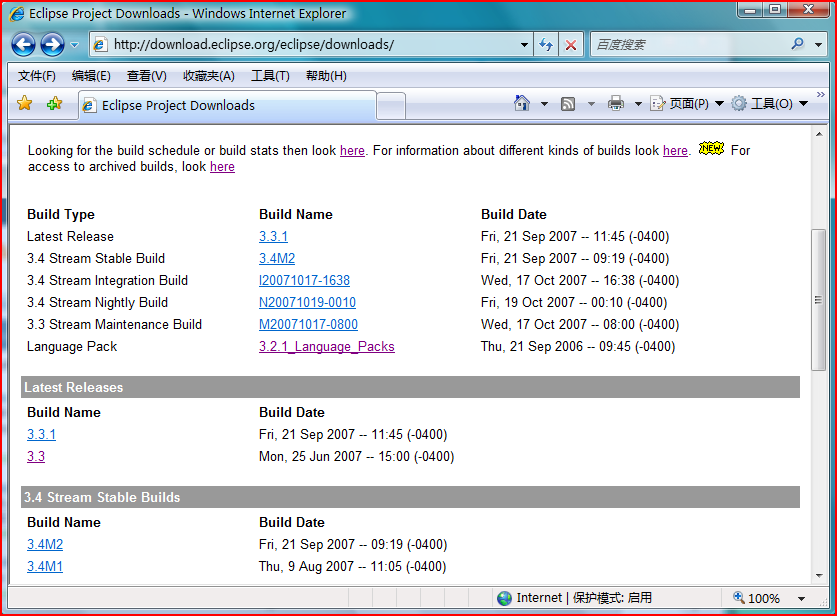Screen dimensions: 837x616
Task: Select the Eclipse Project Downloads tab
Action: coord(228,106)
